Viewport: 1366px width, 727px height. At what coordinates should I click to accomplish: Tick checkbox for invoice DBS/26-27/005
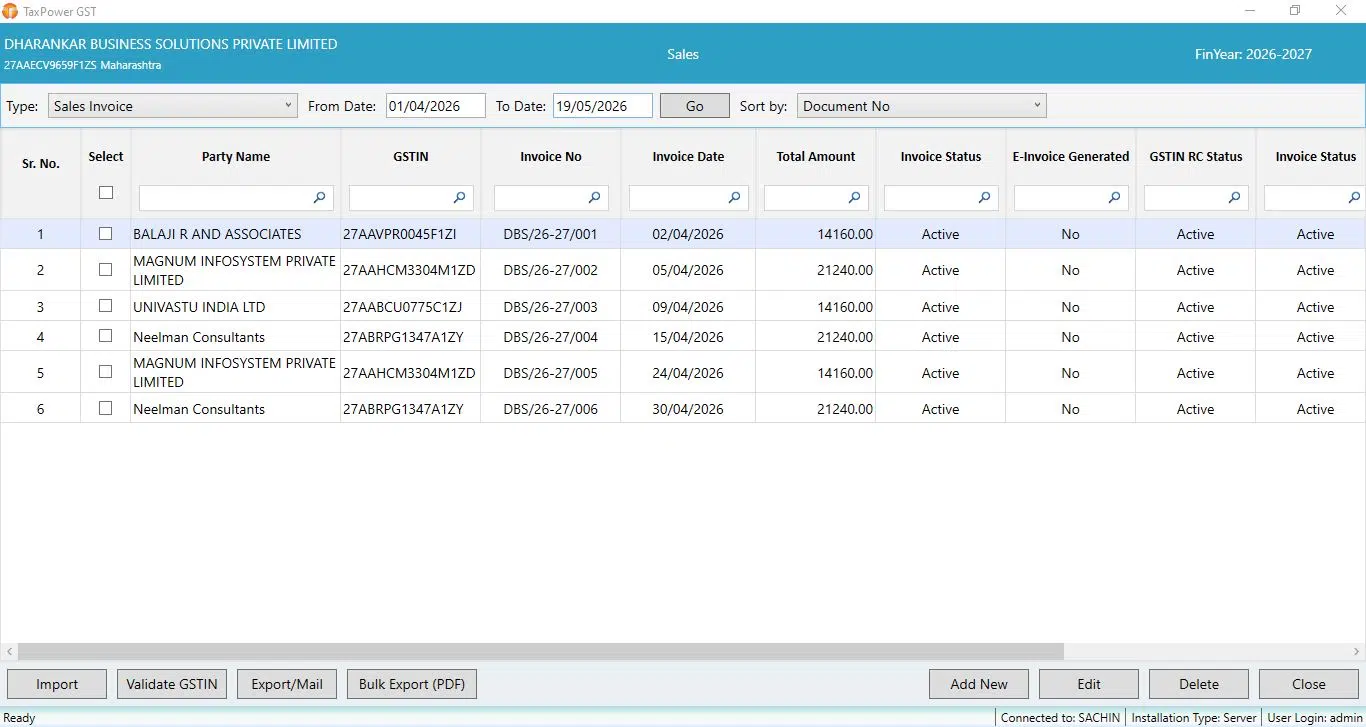tap(106, 372)
